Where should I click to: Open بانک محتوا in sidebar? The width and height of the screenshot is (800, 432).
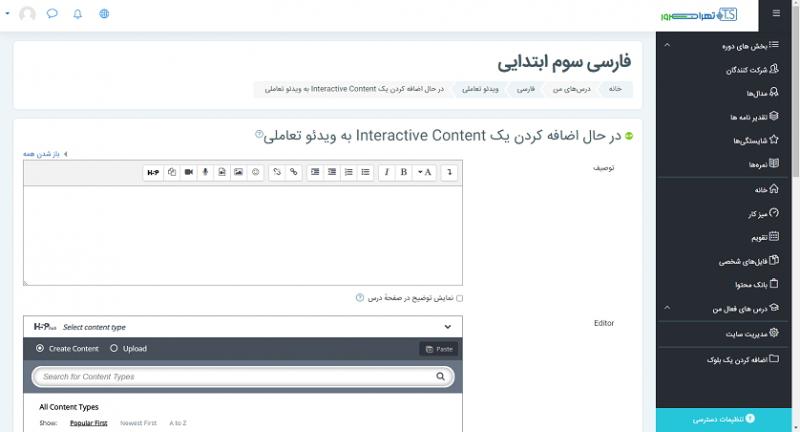757,284
